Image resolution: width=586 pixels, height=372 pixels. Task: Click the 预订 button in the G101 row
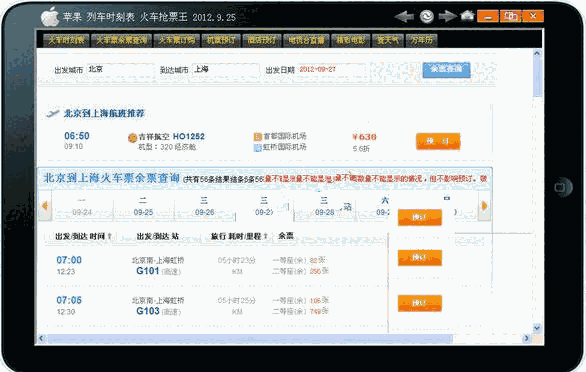tap(420, 258)
